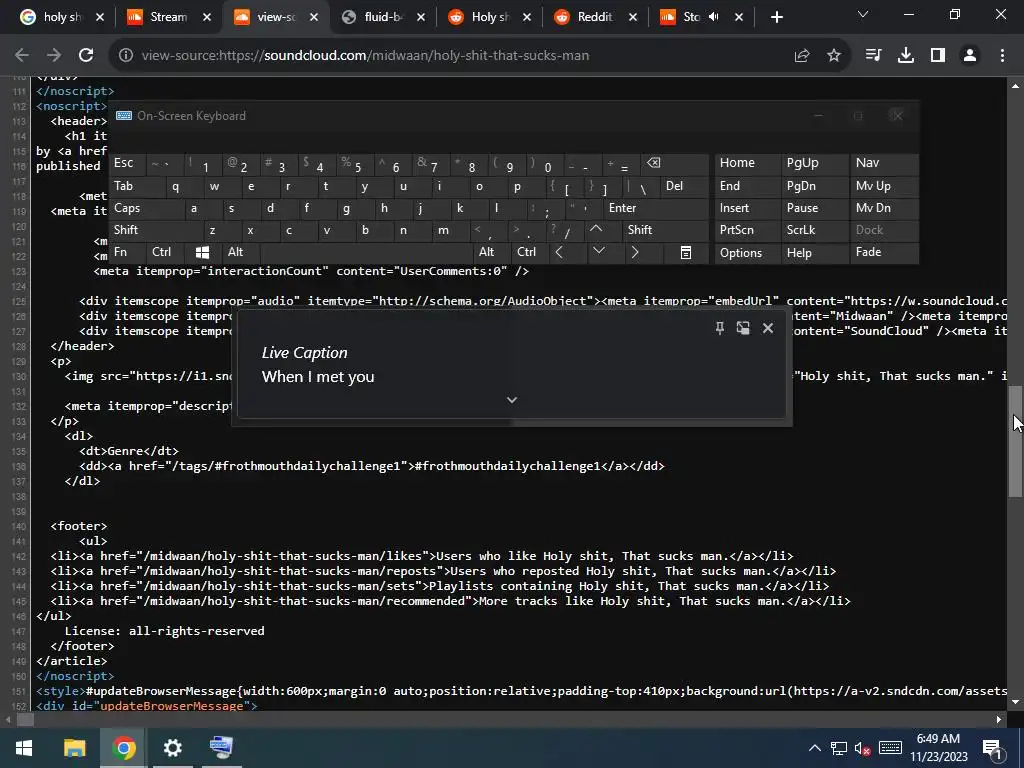
Task: Click the browser forward arrow
Action: (54, 56)
